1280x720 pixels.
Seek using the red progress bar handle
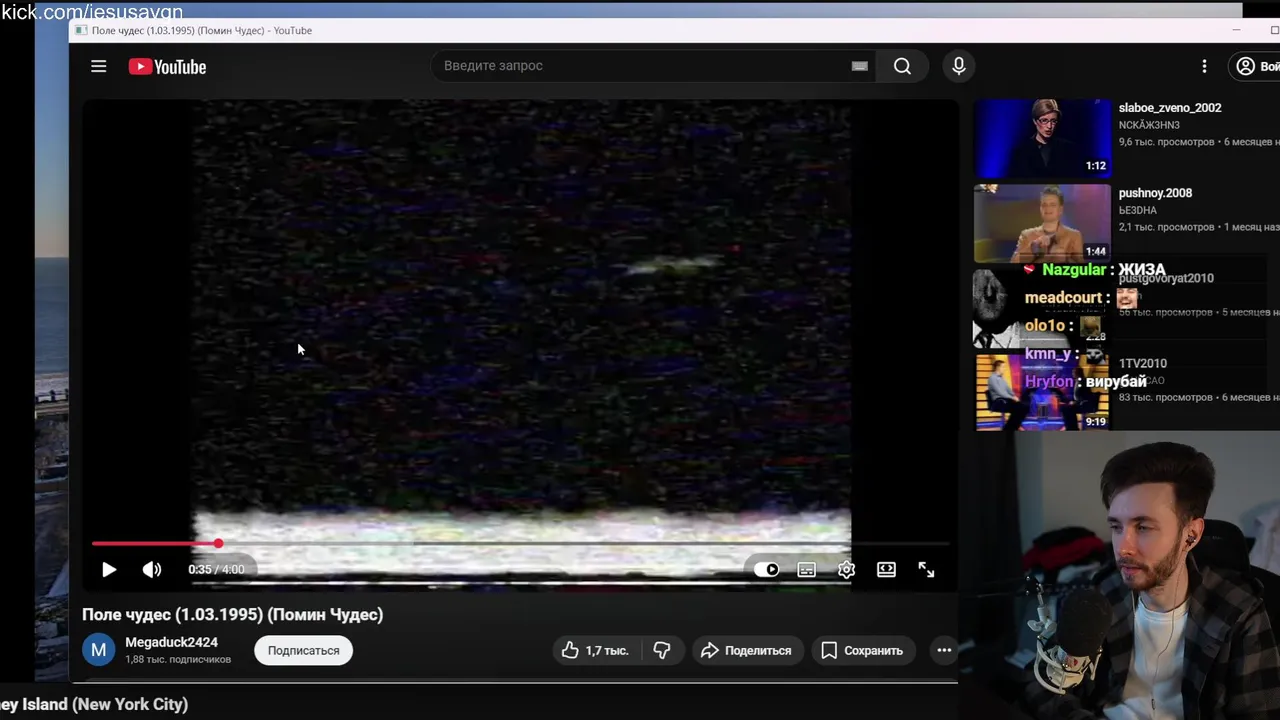point(218,543)
